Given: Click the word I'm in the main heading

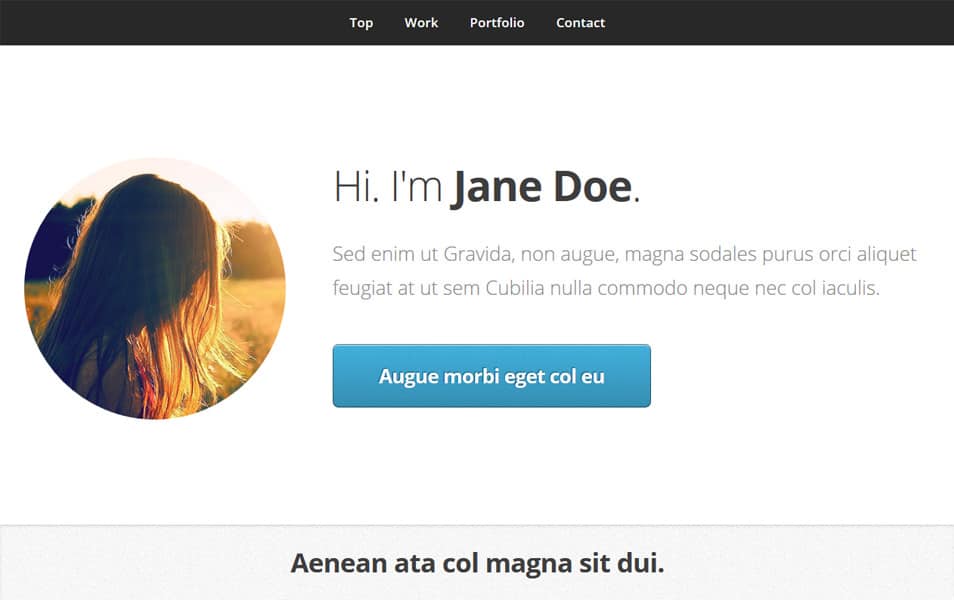Looking at the screenshot, I should (x=417, y=188).
